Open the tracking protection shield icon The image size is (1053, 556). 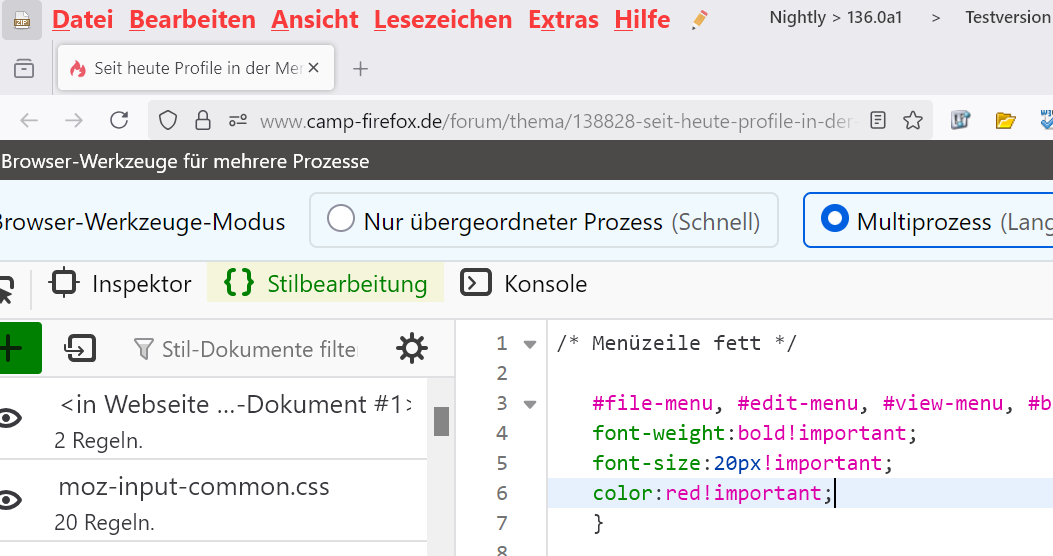click(167, 120)
